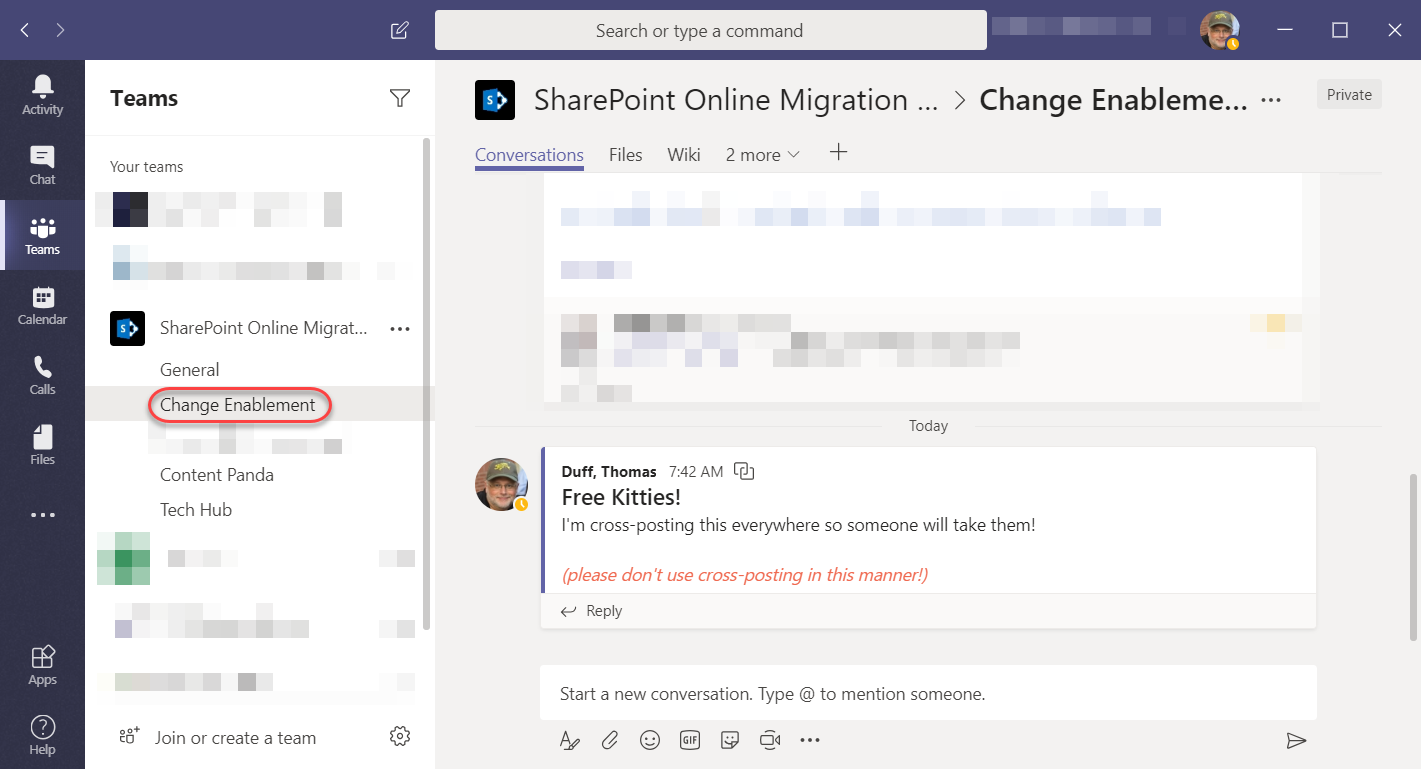This screenshot has height=769, width=1421.
Task: Switch to the Chat section
Action: coord(42,163)
